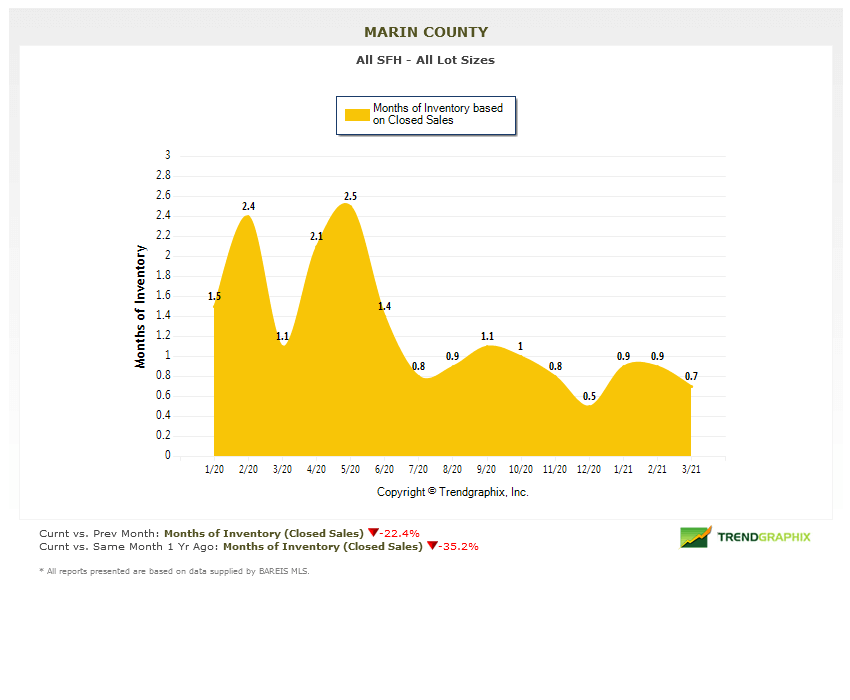Viewport: 850px width, 700px height.
Task: Select the 2.4 data label above 2/20
Action: [248, 207]
